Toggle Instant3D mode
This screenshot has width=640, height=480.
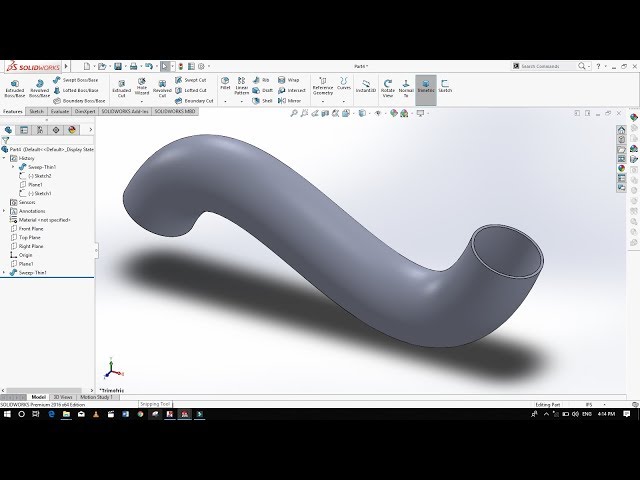pyautogui.click(x=365, y=86)
